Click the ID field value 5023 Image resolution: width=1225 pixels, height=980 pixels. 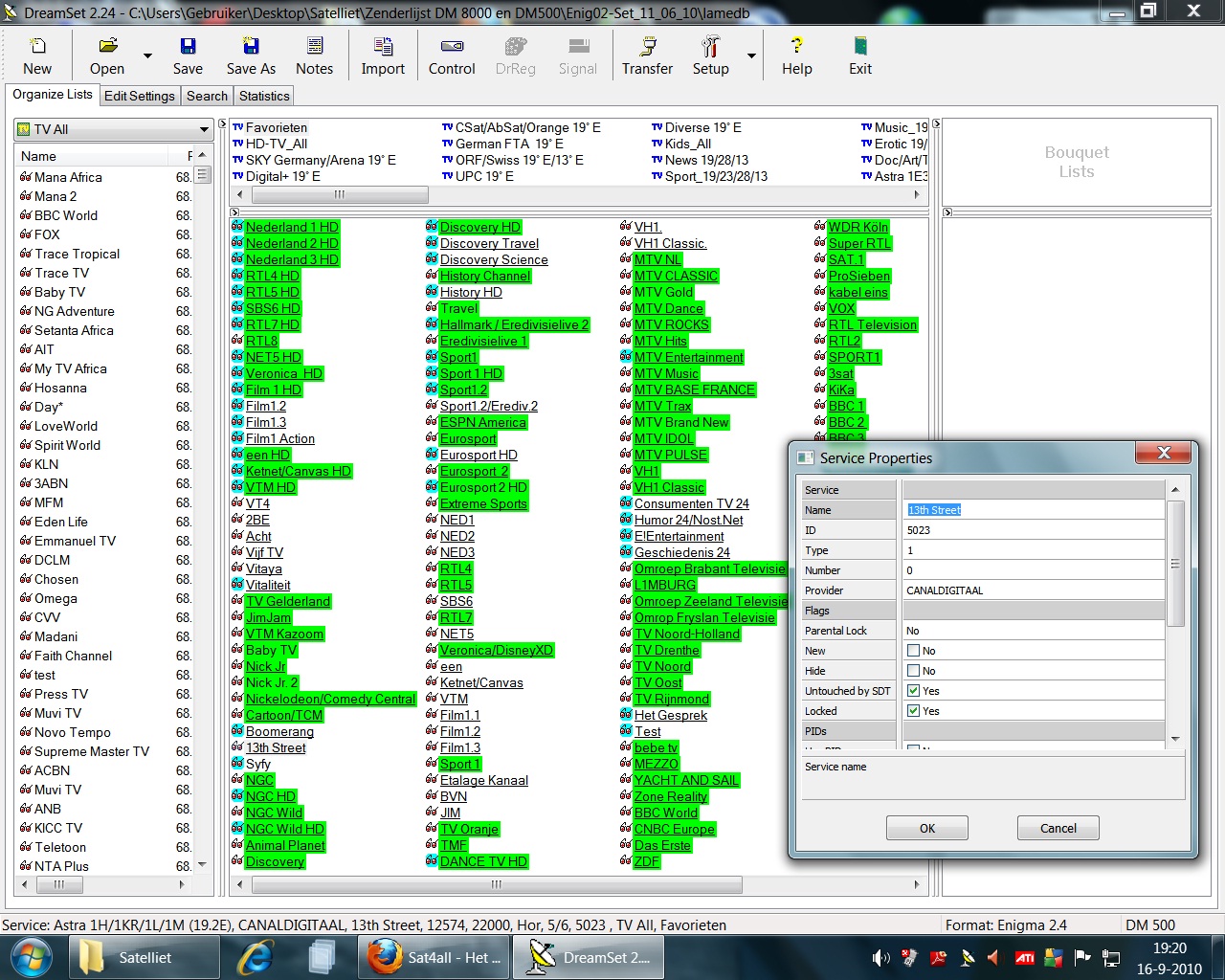click(1034, 530)
